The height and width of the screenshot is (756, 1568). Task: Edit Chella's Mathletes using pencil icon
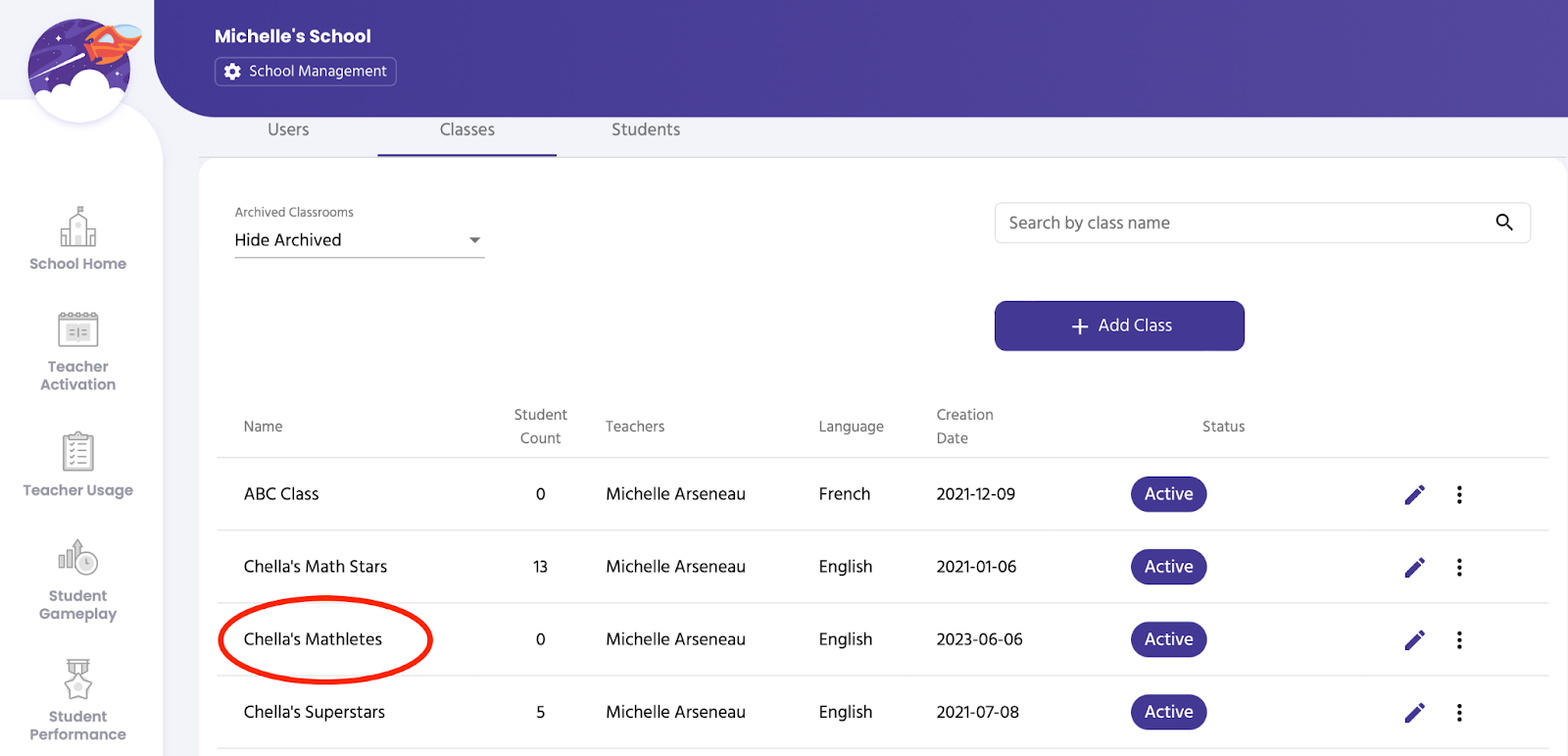[x=1414, y=639]
